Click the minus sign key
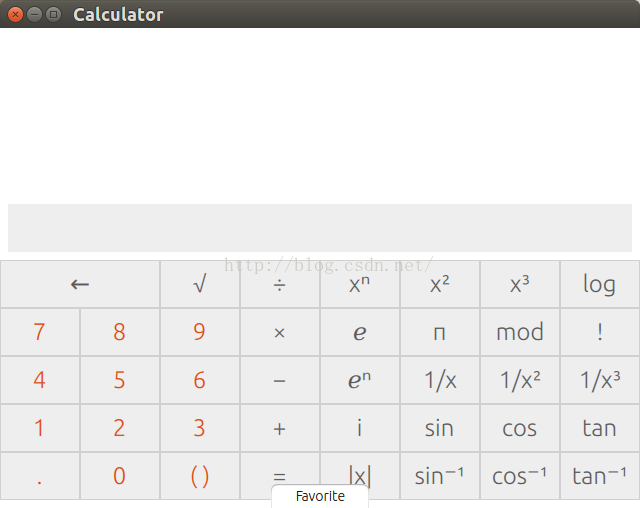The height and width of the screenshot is (508, 640). (280, 380)
